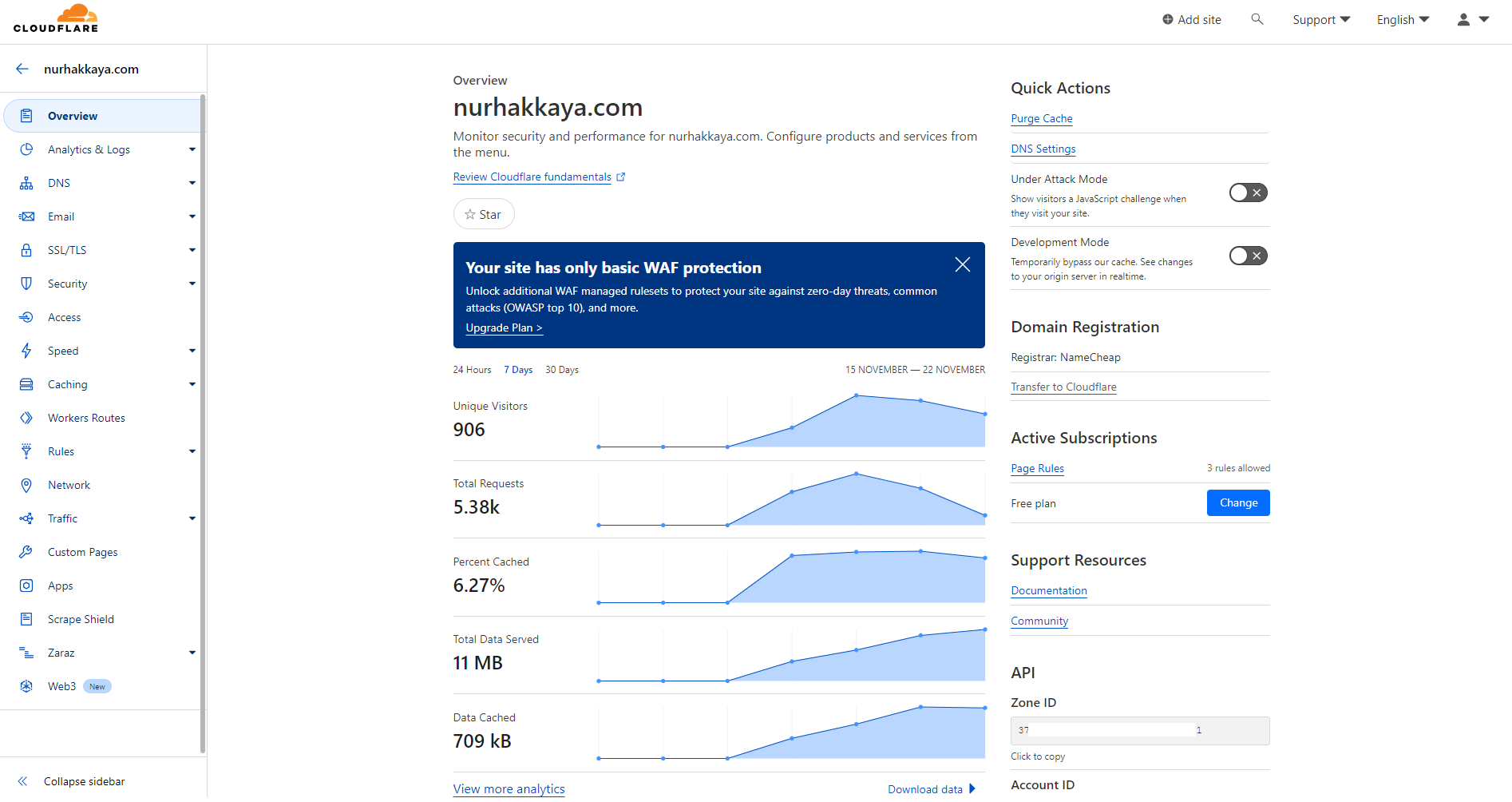Expand the Rules menu arrow
The width and height of the screenshot is (1512, 802).
click(192, 451)
